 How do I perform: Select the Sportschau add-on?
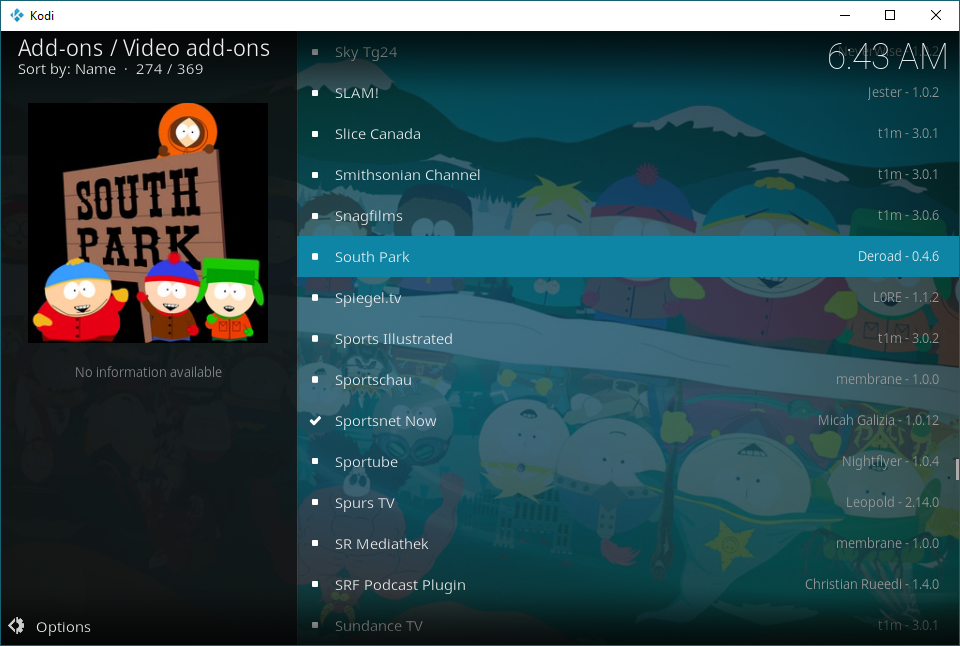click(x=628, y=380)
